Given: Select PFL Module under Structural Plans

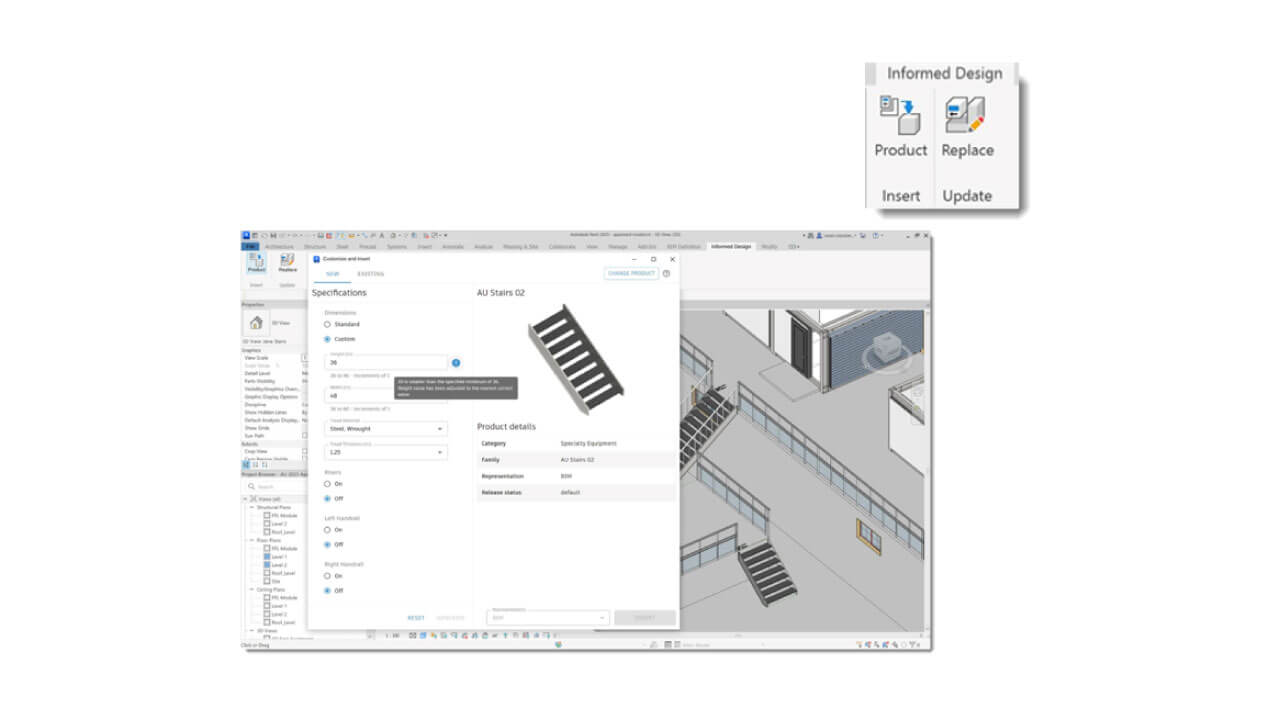Looking at the screenshot, I should click(x=280, y=515).
